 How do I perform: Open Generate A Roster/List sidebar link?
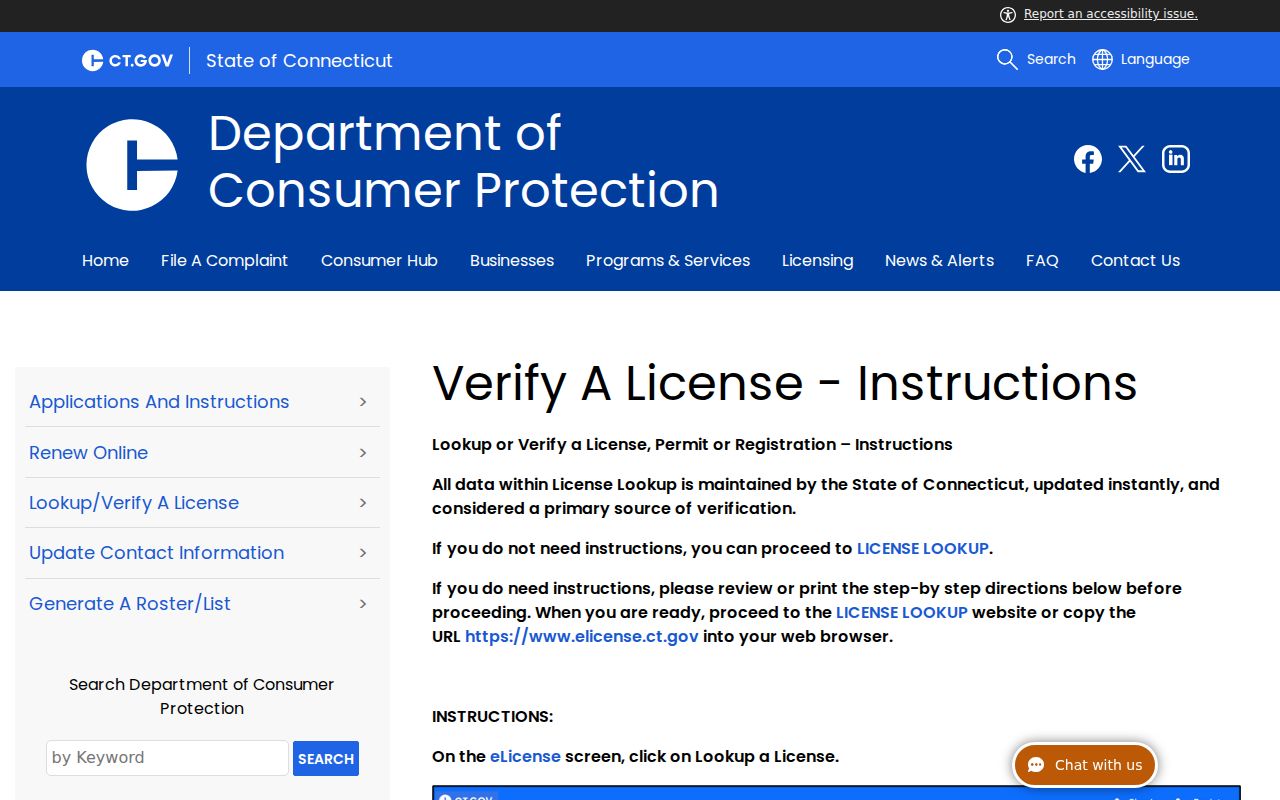[x=130, y=604]
